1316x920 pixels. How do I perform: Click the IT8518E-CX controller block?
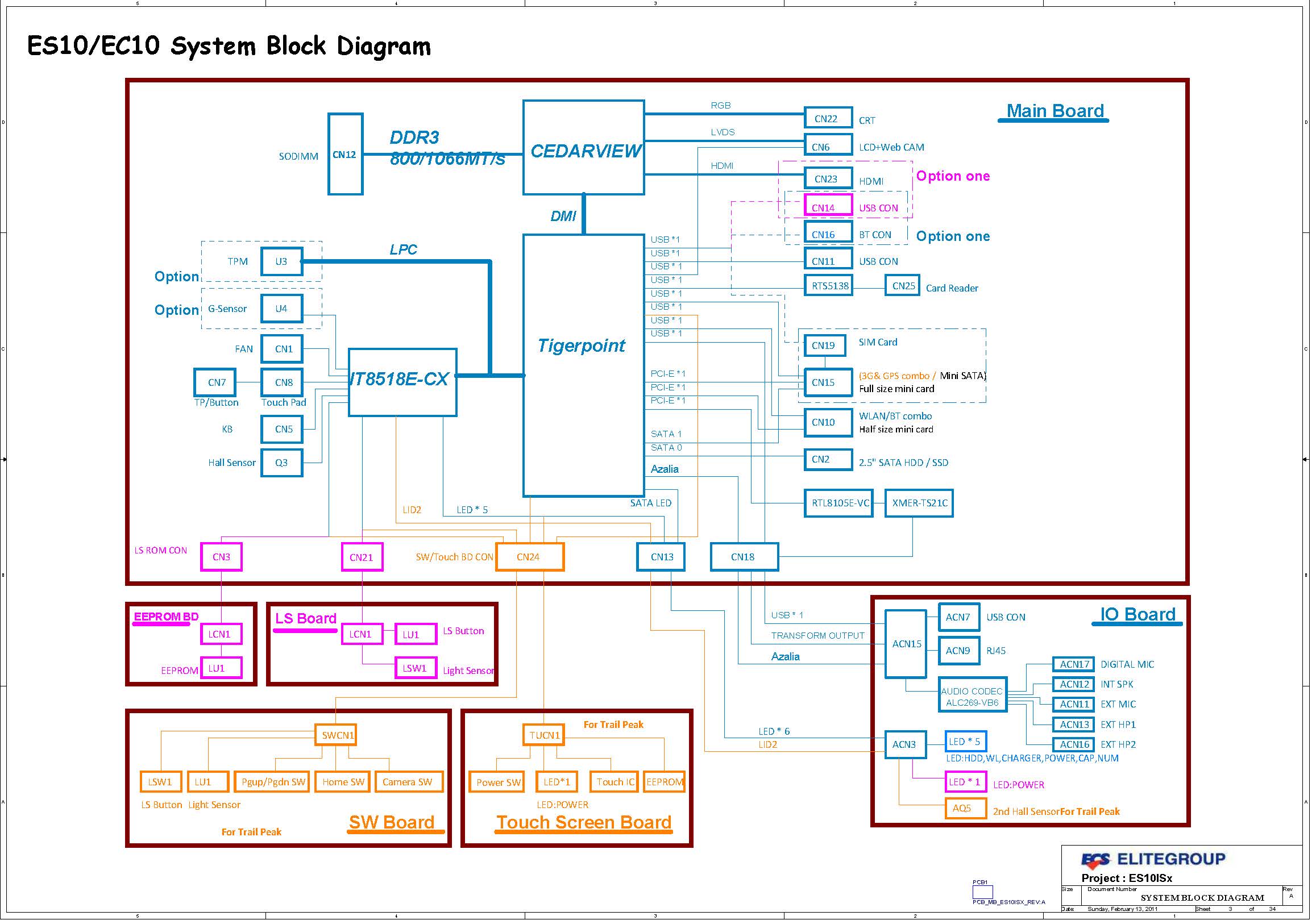pyautogui.click(x=404, y=383)
